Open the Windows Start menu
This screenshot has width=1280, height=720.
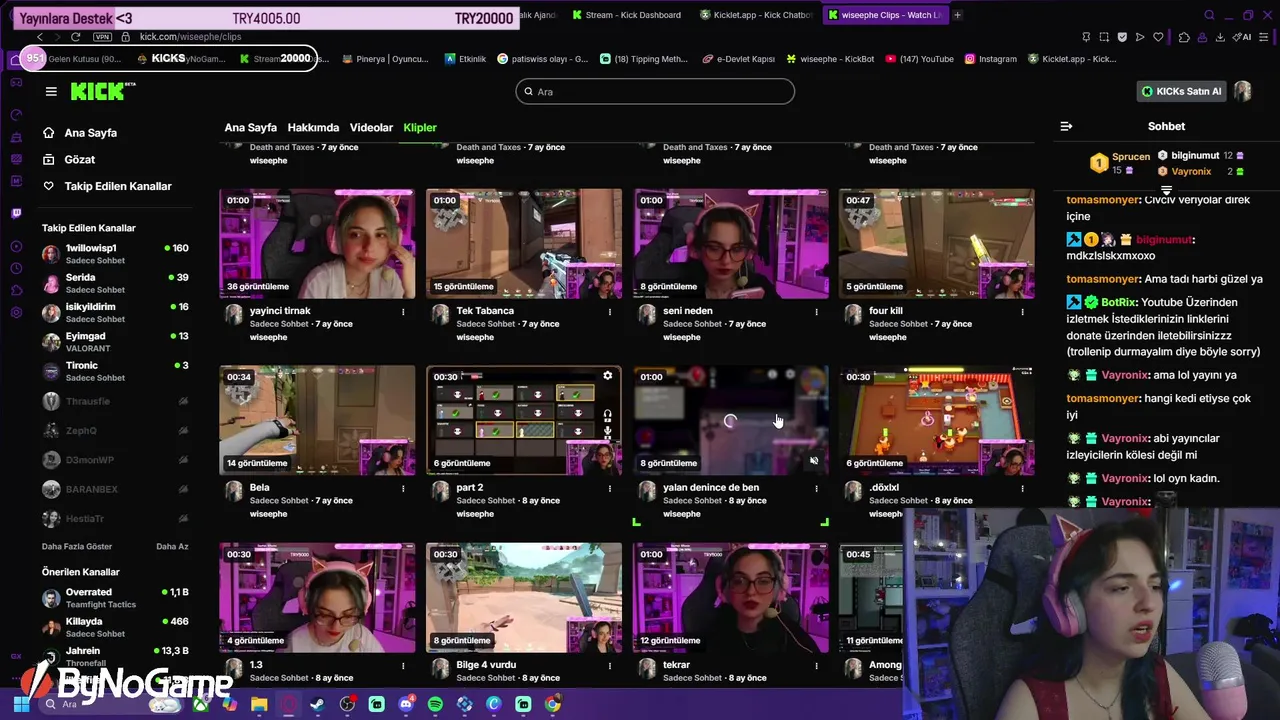[21, 704]
